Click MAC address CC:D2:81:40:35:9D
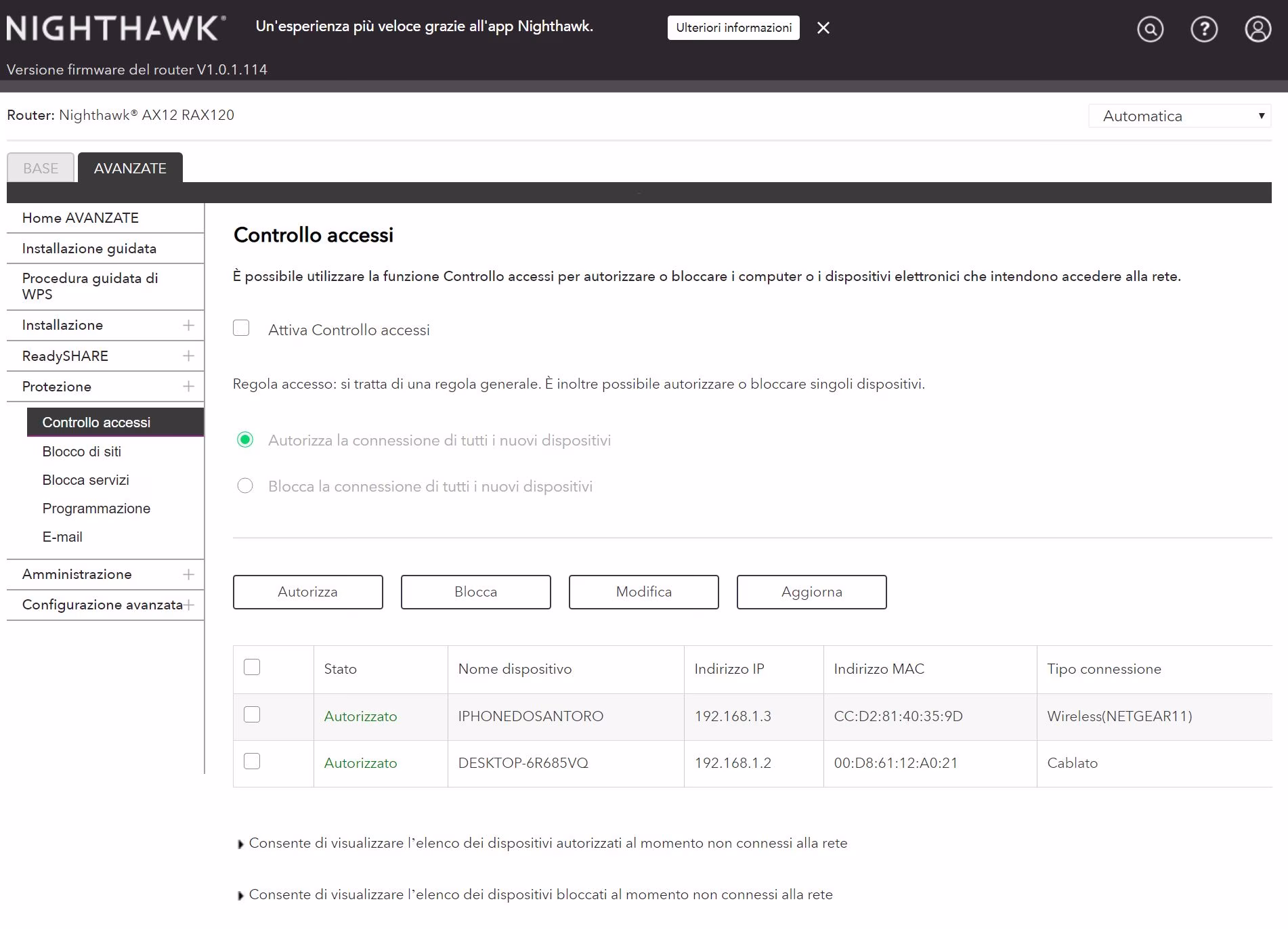 point(898,716)
